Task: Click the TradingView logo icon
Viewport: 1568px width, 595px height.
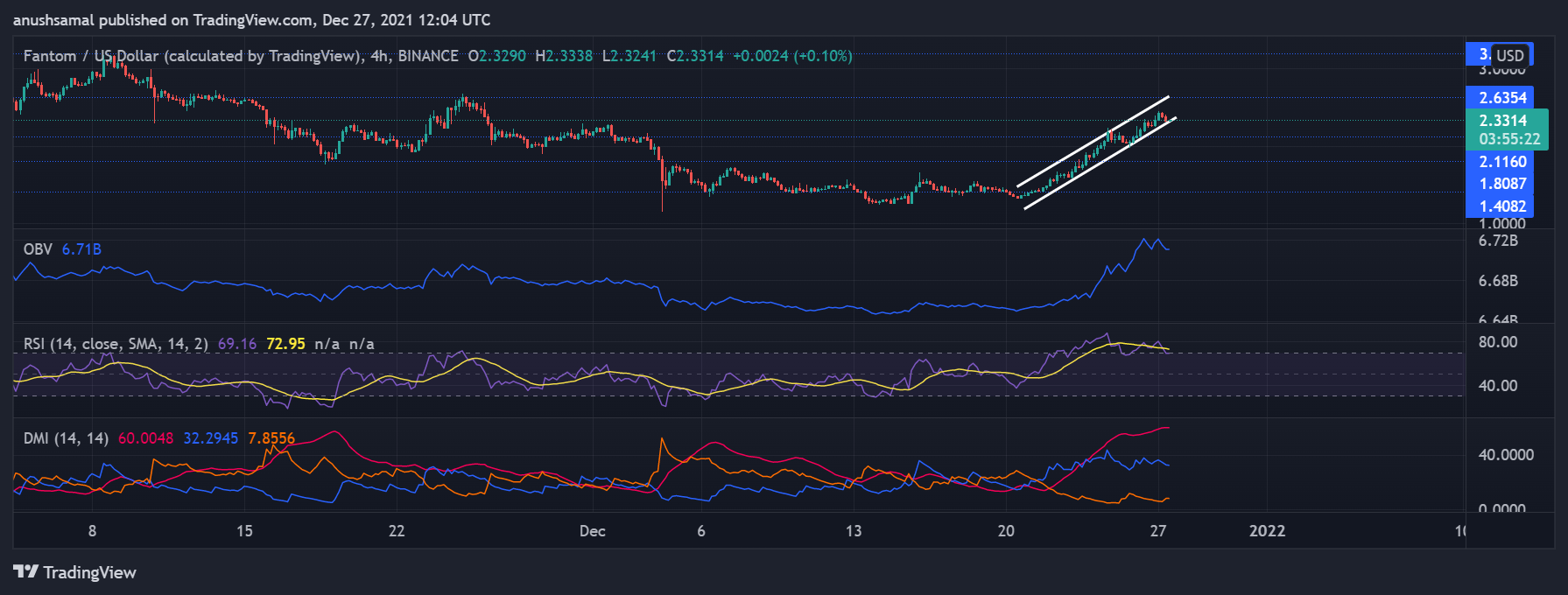Action: point(26,571)
